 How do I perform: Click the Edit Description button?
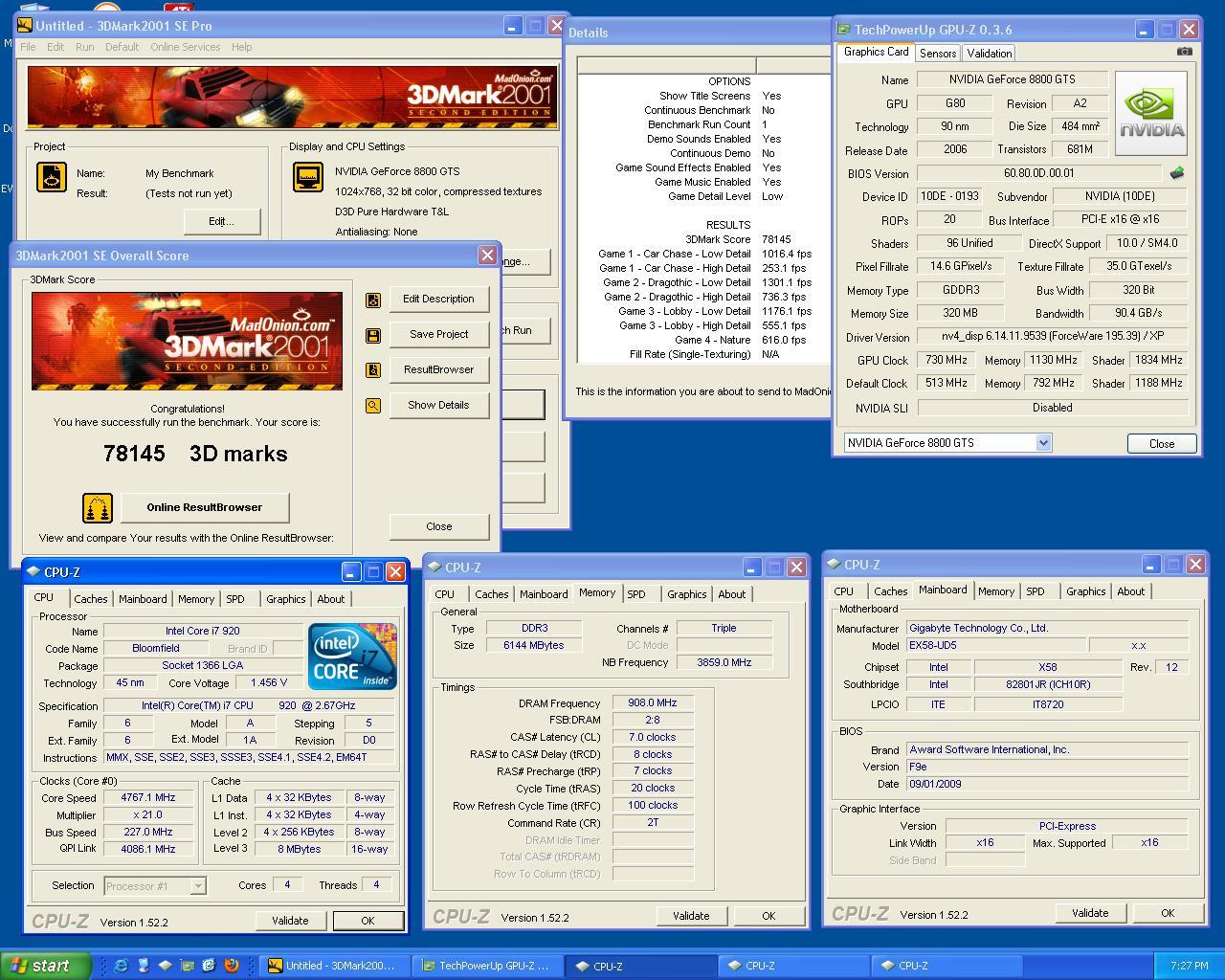point(438,299)
